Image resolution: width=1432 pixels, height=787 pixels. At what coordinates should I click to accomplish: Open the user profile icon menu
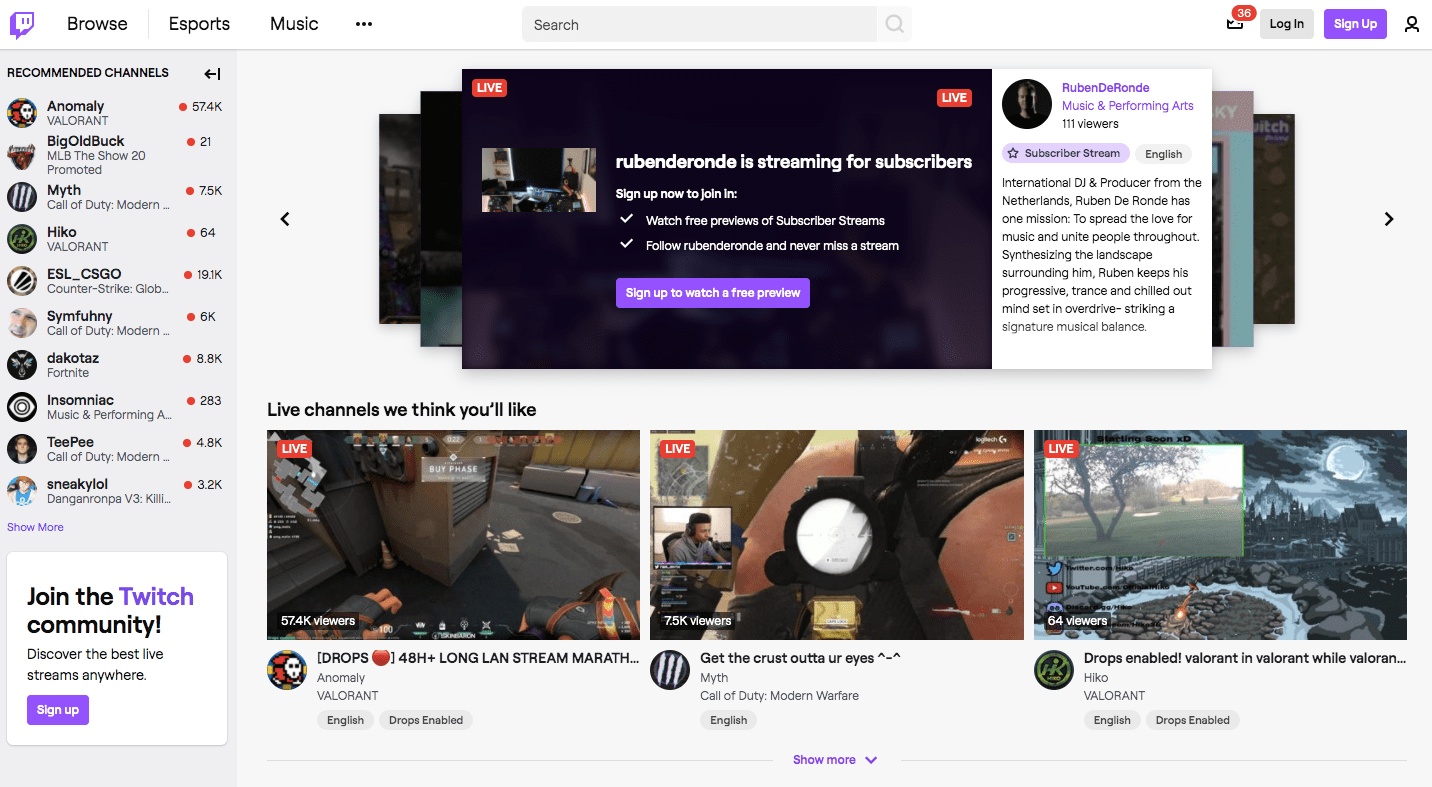point(1411,24)
